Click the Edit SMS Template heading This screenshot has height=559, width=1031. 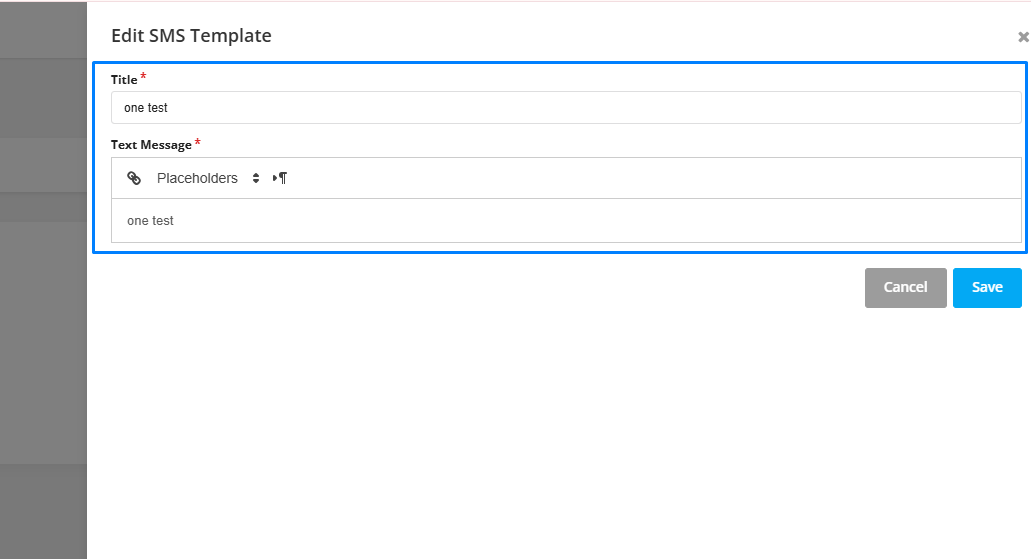[191, 36]
